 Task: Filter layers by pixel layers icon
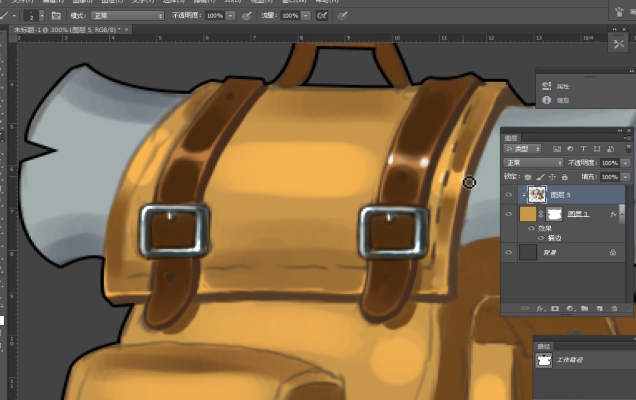556,149
